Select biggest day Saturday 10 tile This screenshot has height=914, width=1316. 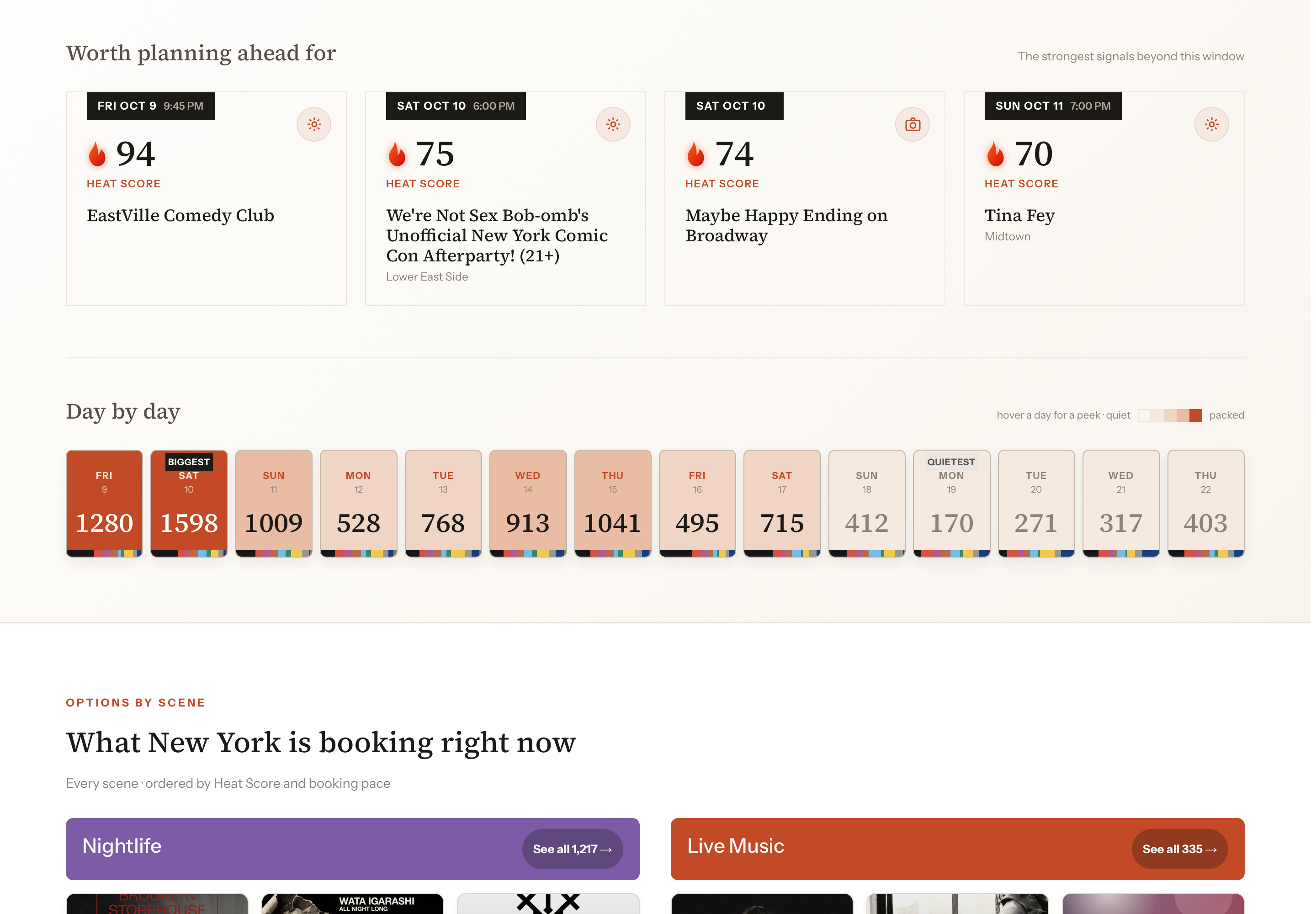tap(189, 504)
